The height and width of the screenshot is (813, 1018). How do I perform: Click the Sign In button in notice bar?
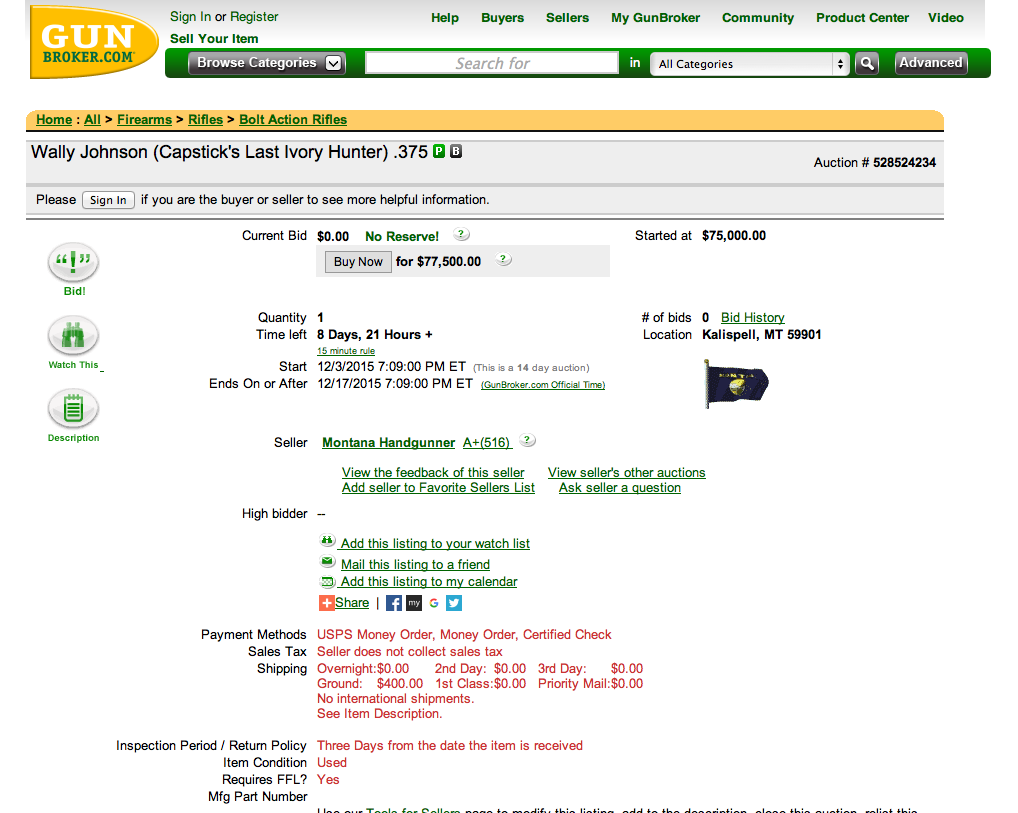[x=108, y=200]
